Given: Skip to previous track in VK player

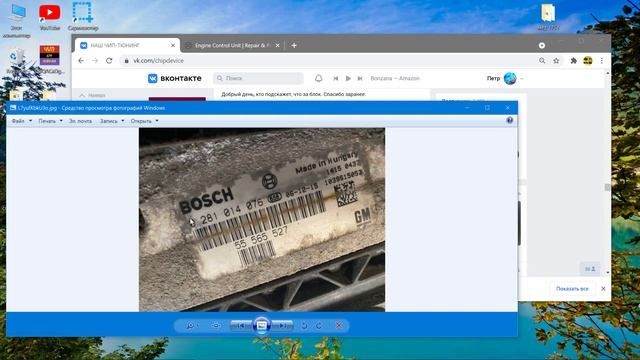Looking at the screenshot, I should pos(336,78).
